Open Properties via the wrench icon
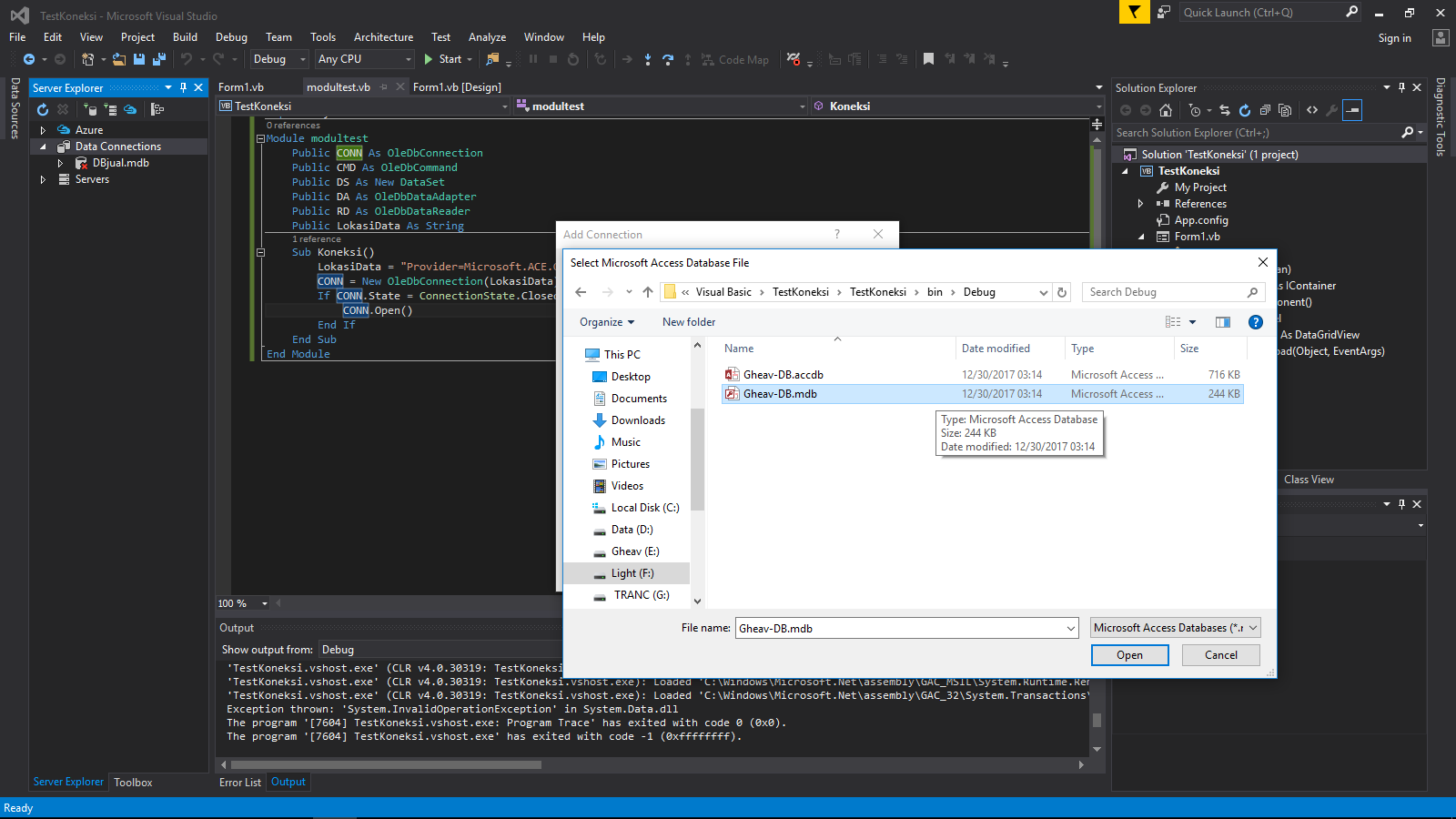This screenshot has height=819, width=1456. pyautogui.click(x=1331, y=110)
